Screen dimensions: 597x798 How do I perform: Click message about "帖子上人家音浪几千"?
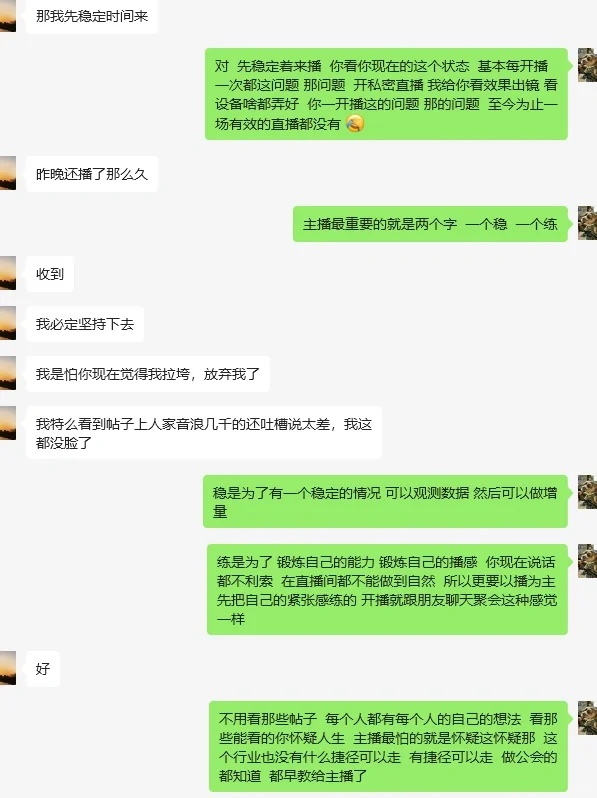click(x=204, y=433)
